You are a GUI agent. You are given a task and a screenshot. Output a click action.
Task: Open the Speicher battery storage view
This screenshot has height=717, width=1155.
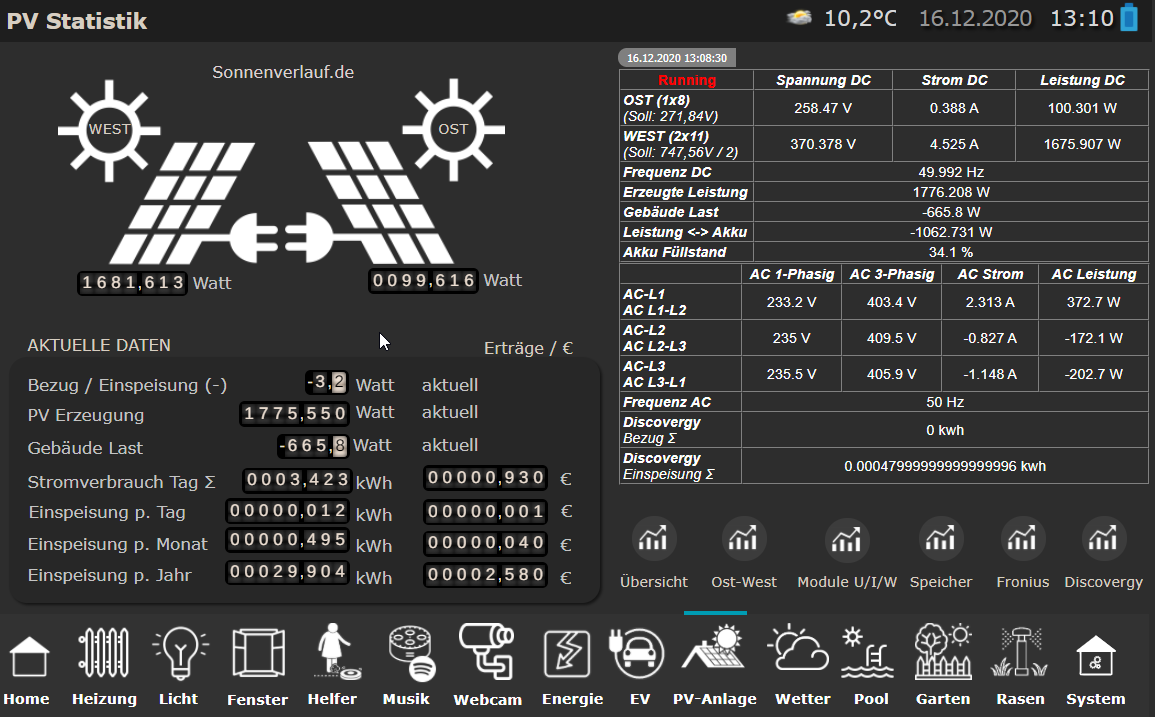940,540
